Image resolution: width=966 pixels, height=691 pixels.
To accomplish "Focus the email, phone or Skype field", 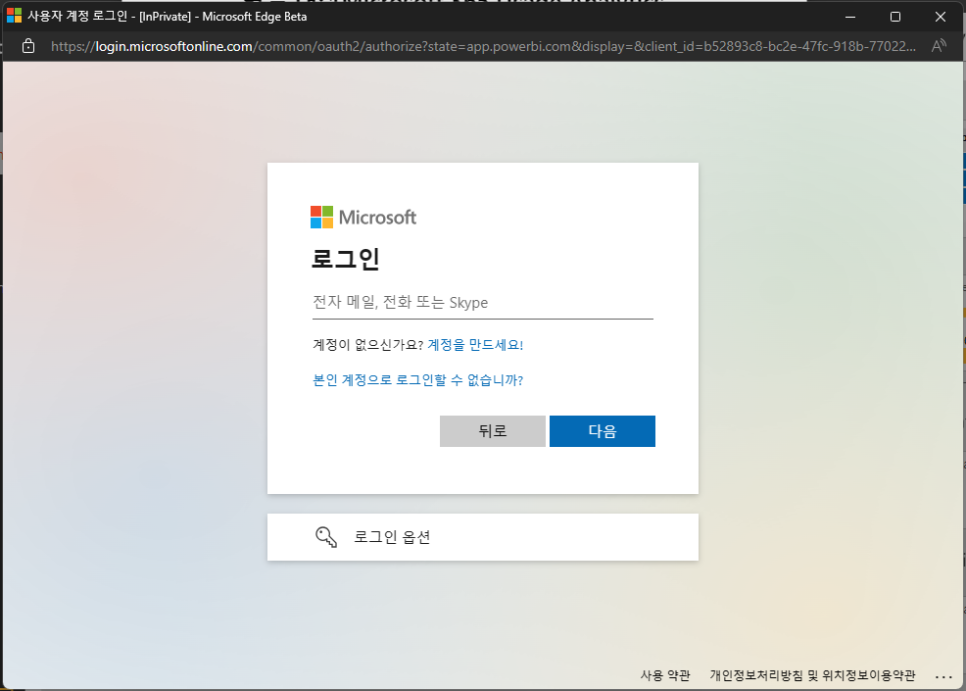I will 482,303.
